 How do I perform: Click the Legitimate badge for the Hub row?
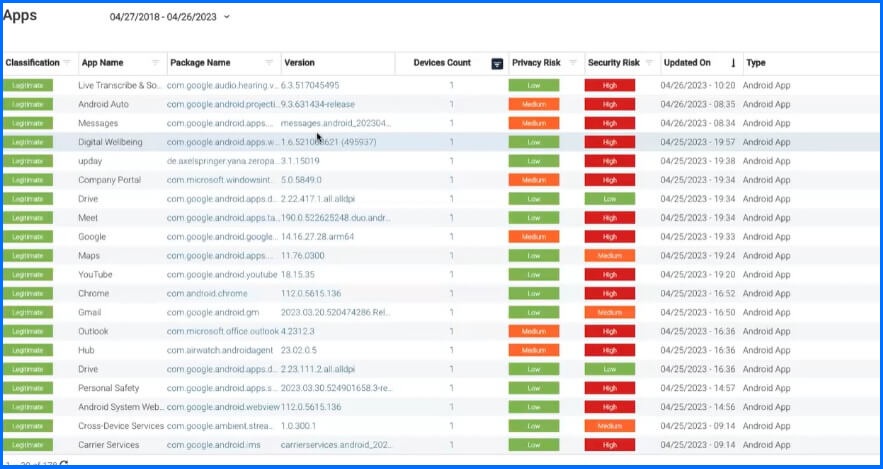point(28,350)
